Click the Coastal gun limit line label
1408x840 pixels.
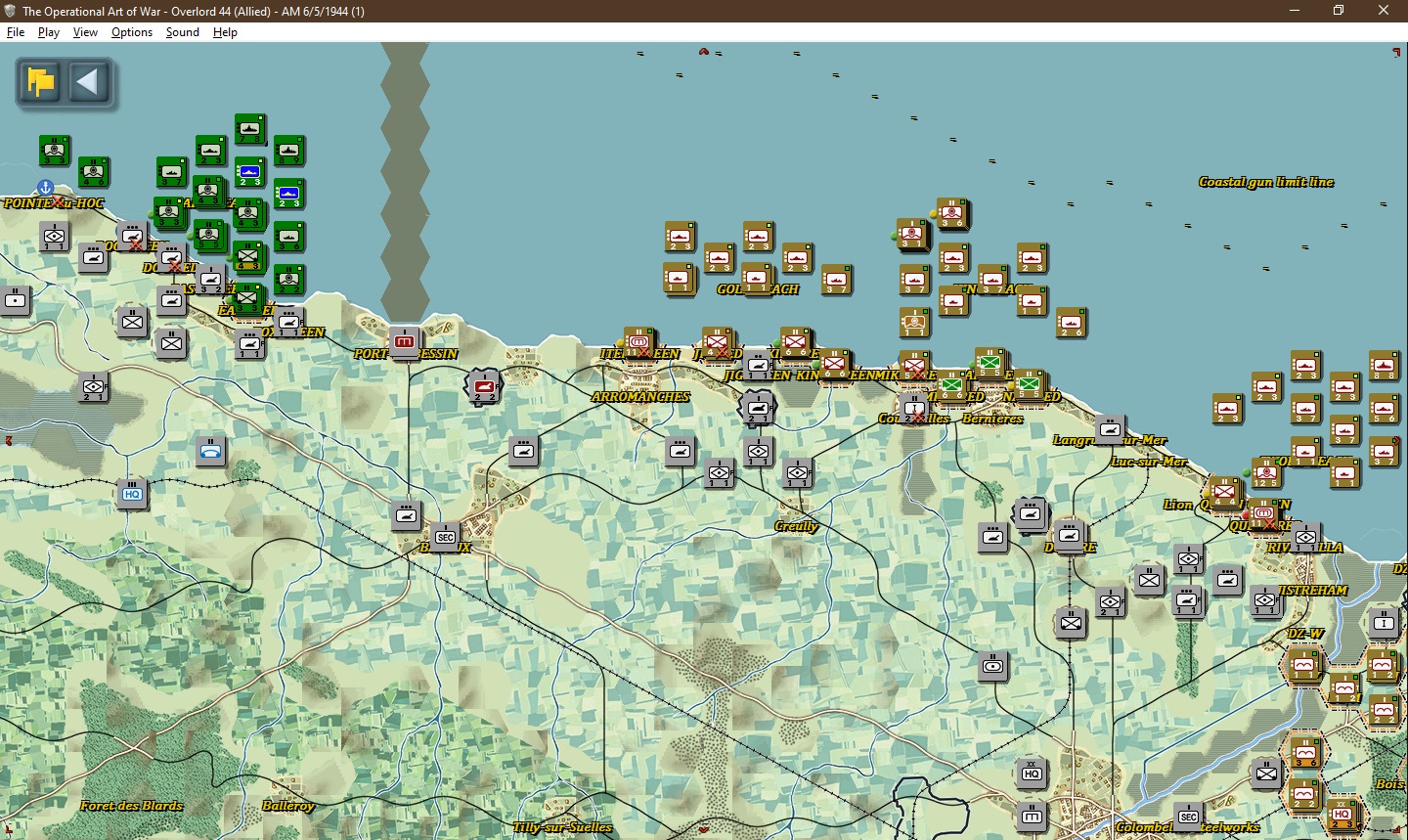click(1266, 182)
